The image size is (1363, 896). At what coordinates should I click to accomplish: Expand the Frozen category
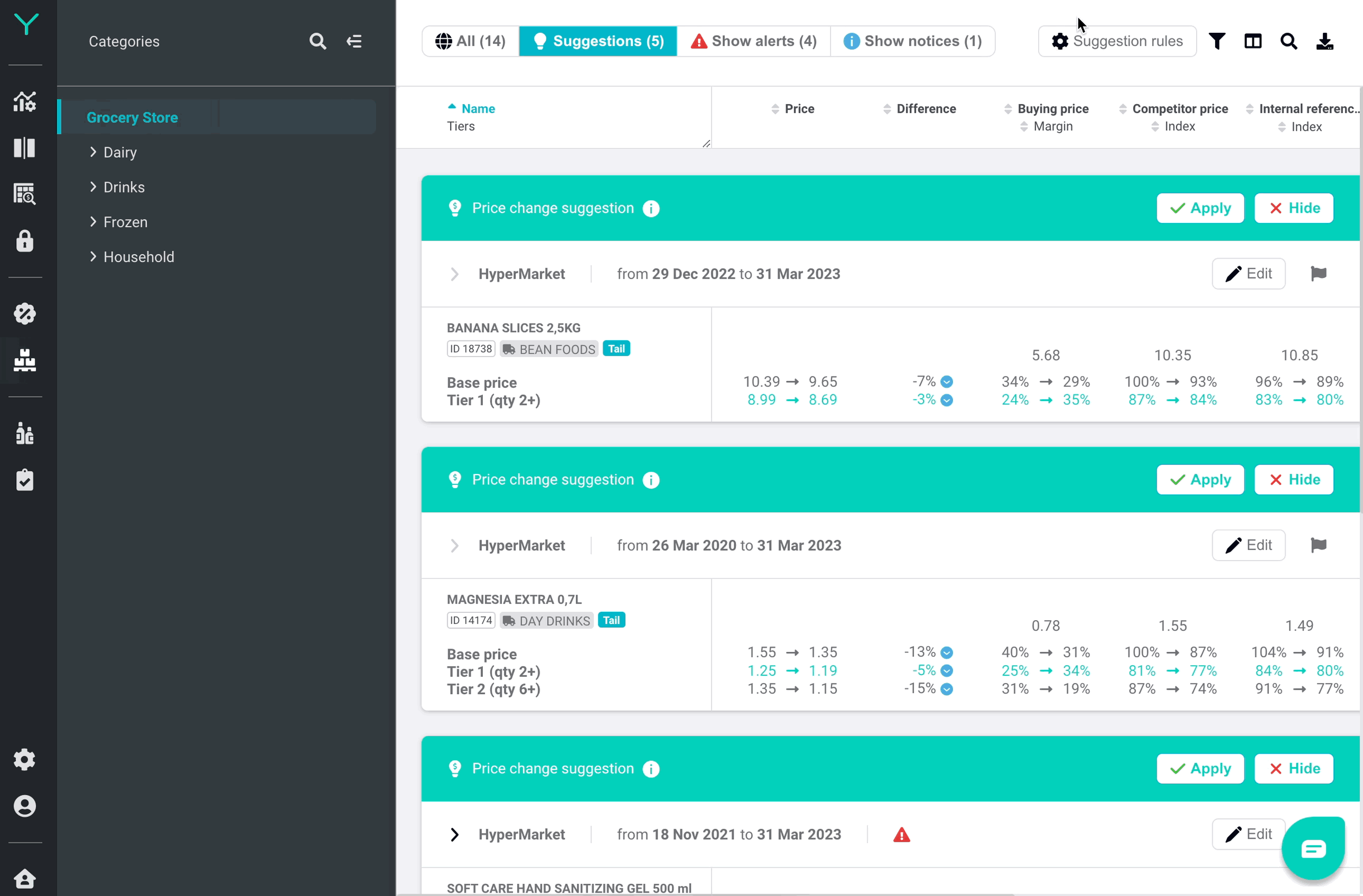(93, 221)
